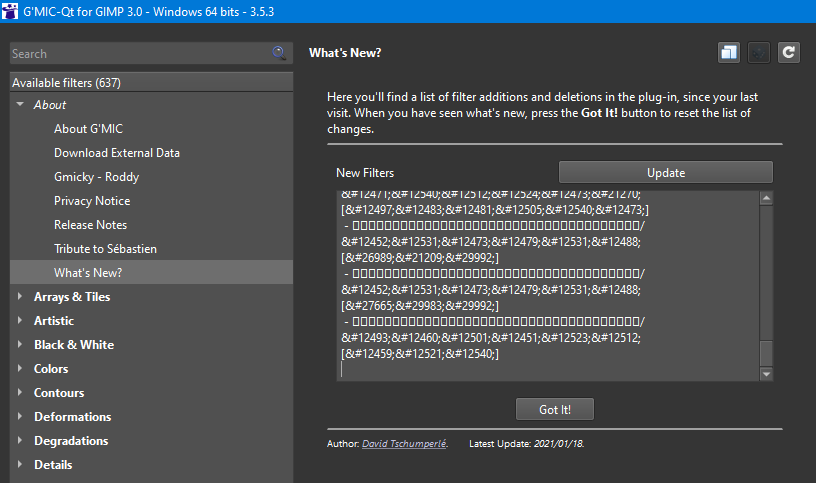816x483 pixels.
Task: Focus the Search filters input field
Action: click(x=151, y=53)
